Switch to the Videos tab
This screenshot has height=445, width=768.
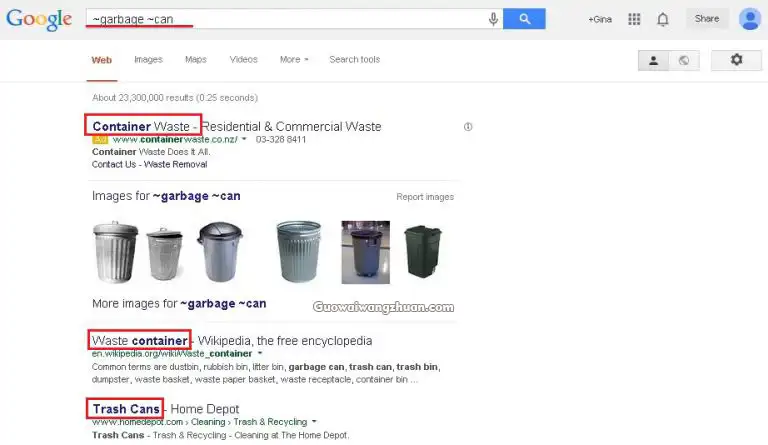243,59
